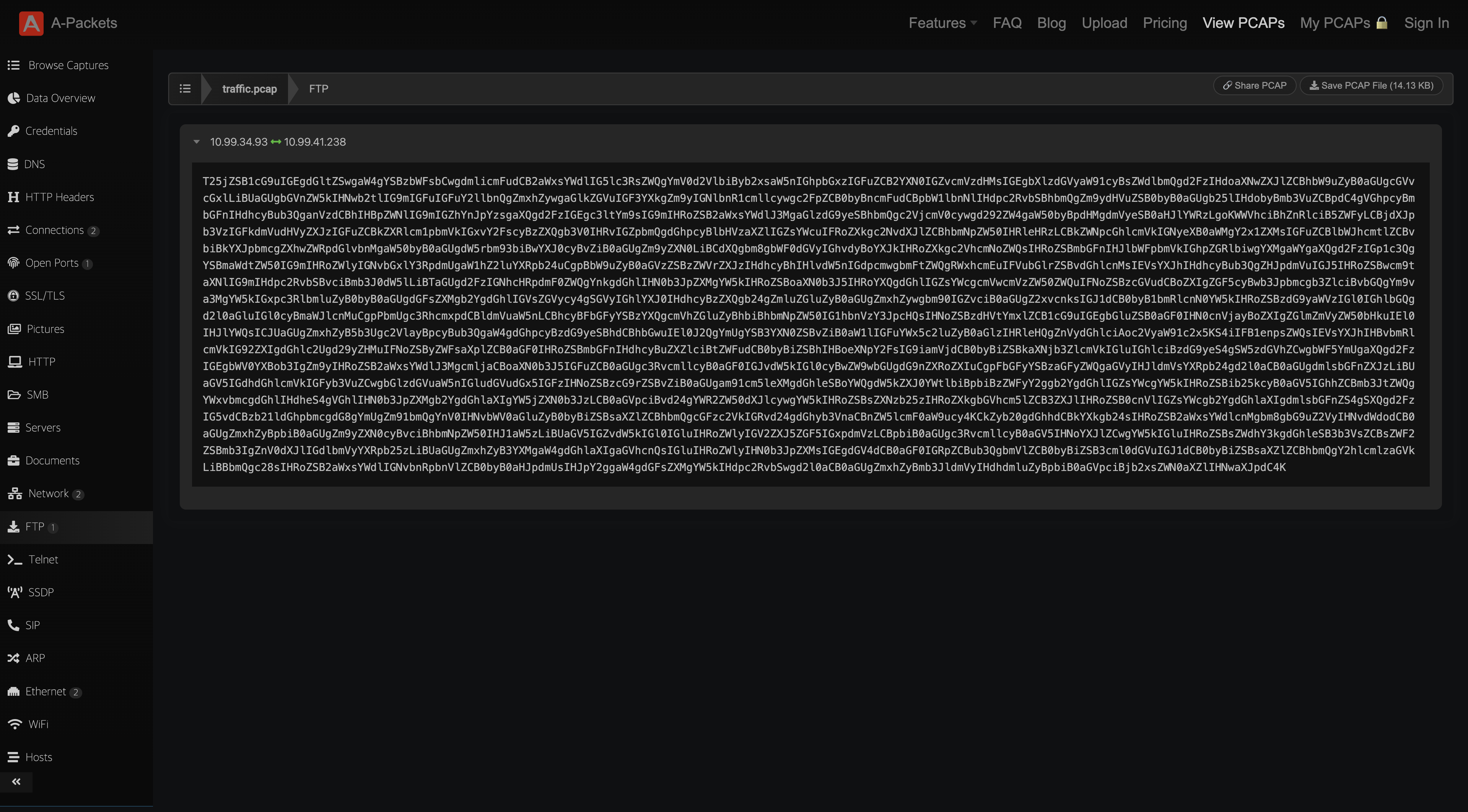Open the ARP shuffle icon
The width and height of the screenshot is (1468, 812).
coord(14,658)
